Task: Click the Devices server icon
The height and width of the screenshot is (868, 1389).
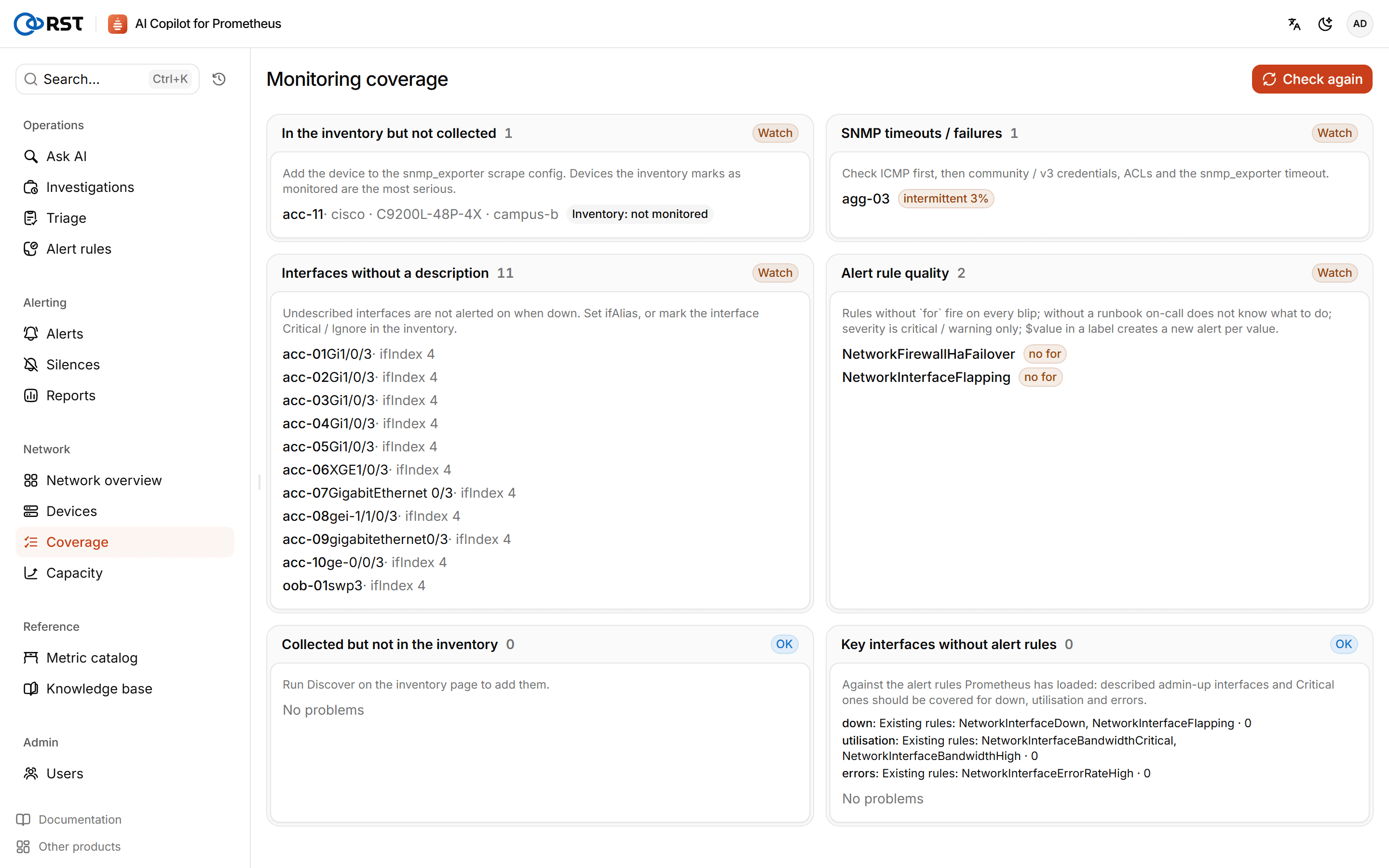Action: pos(31,511)
